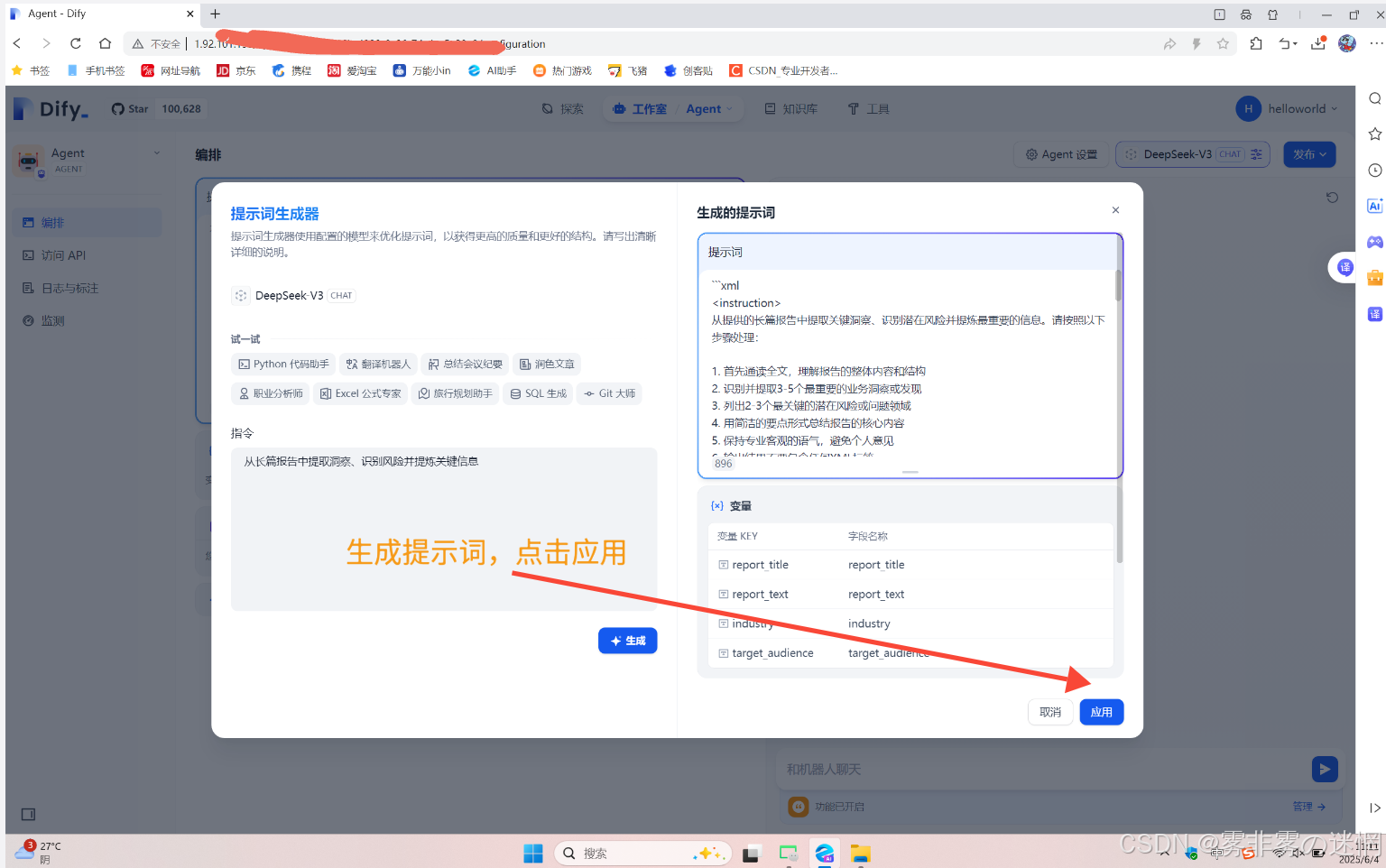
Task: Open the 访问 API sidebar item
Action: tap(87, 255)
